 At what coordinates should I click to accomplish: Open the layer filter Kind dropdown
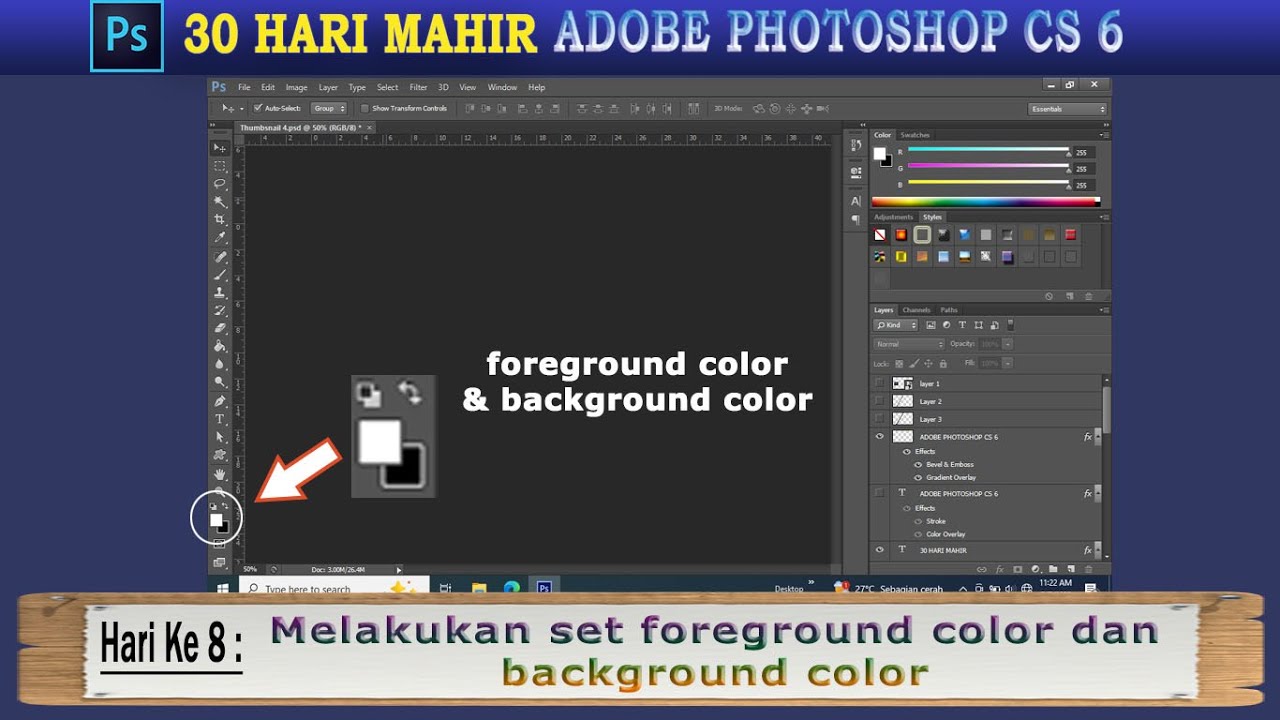[x=896, y=325]
